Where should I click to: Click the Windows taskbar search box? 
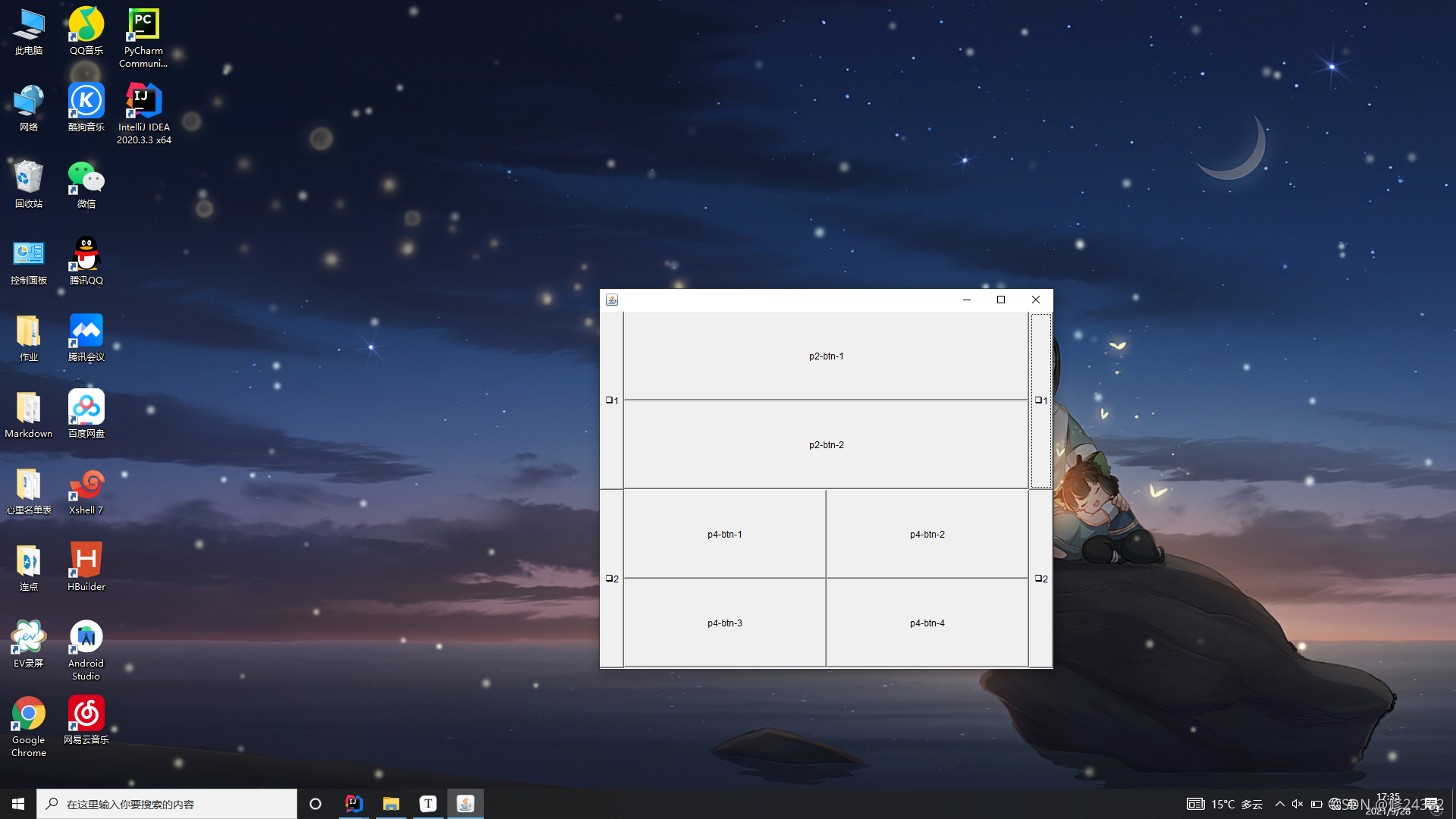(167, 804)
